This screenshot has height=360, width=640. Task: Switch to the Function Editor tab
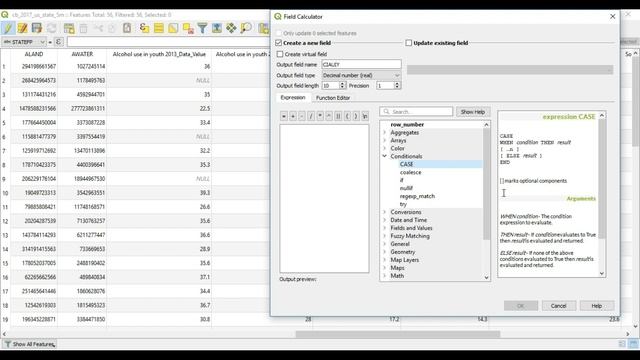click(333, 98)
